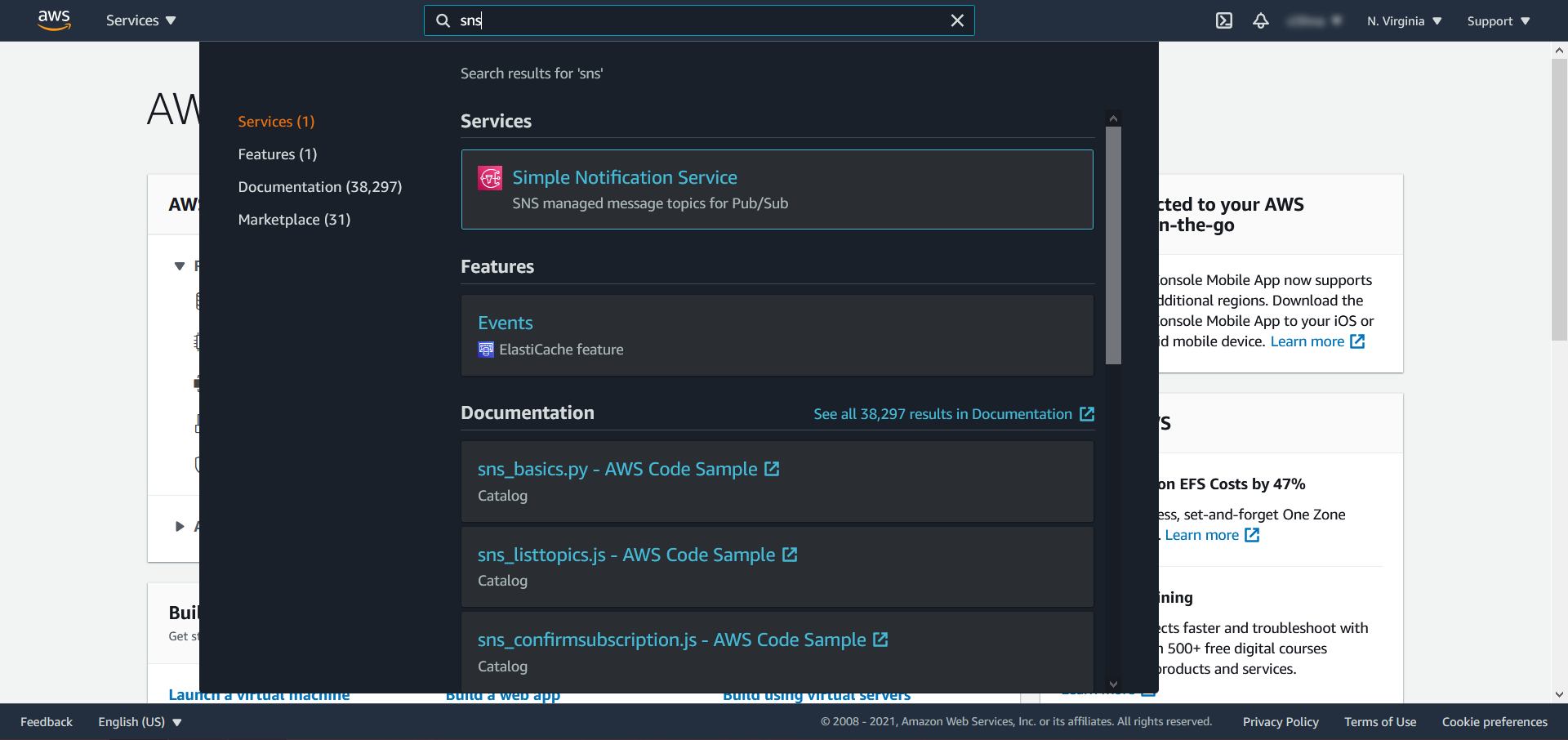The width and height of the screenshot is (1568, 740).
Task: Select the Features (1) filter
Action: tap(278, 154)
